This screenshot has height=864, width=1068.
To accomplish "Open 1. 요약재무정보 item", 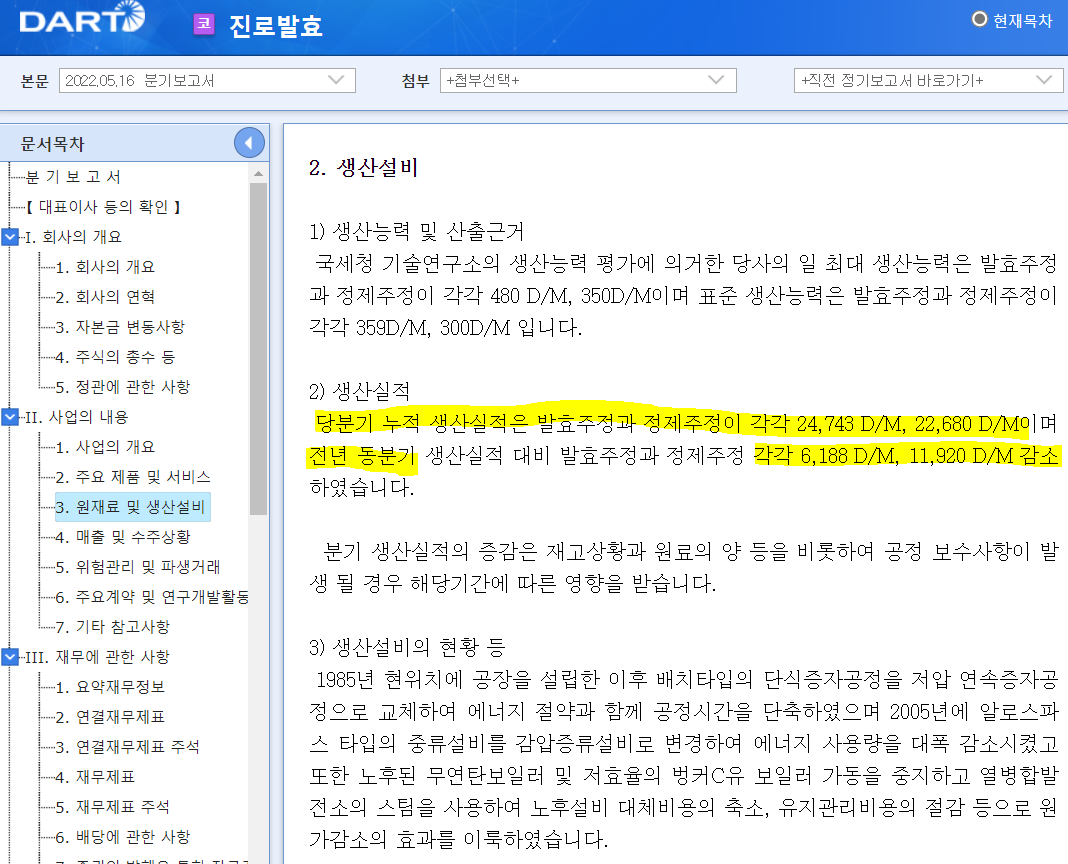I will 110,687.
